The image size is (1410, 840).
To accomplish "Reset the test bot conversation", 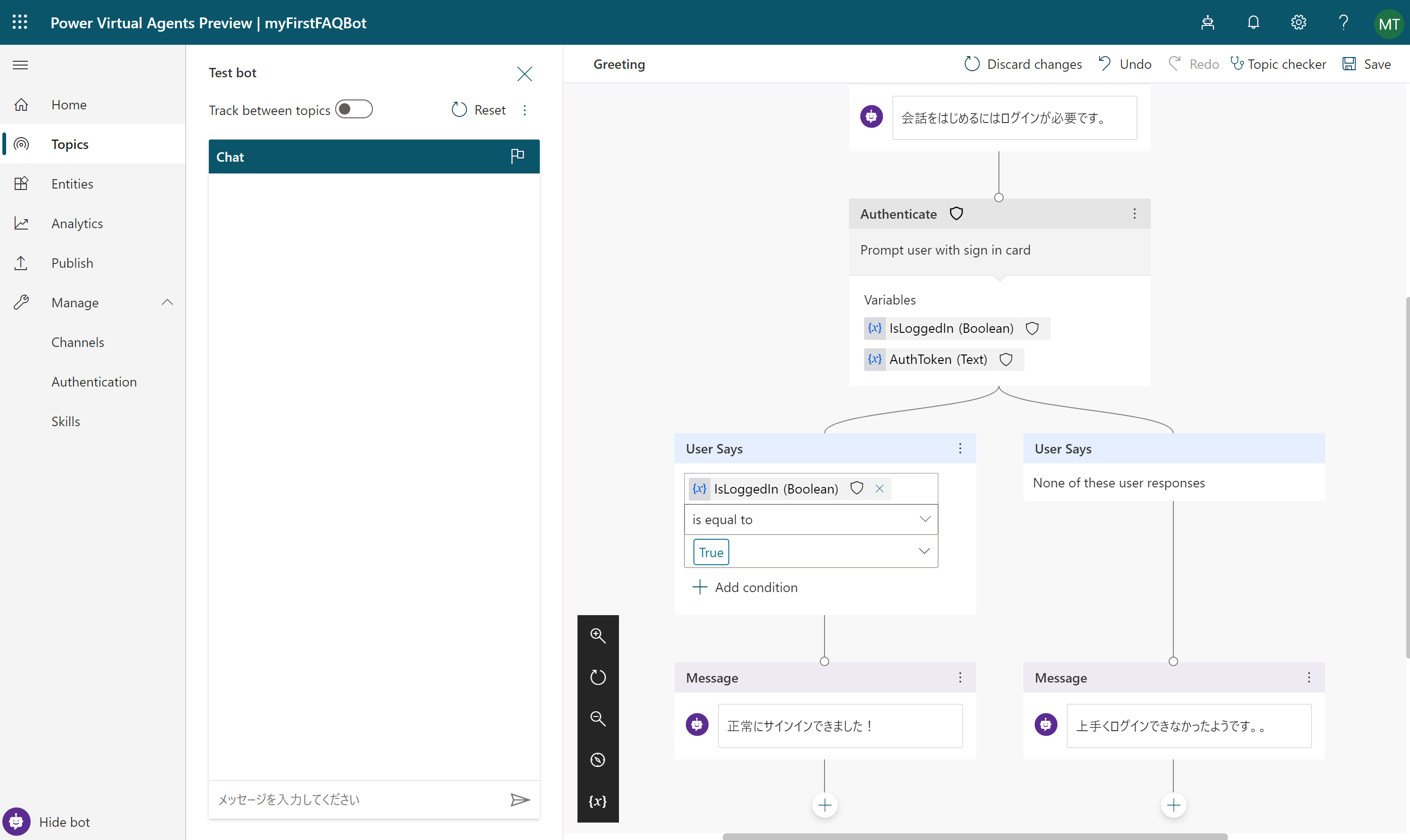I will click(x=478, y=110).
